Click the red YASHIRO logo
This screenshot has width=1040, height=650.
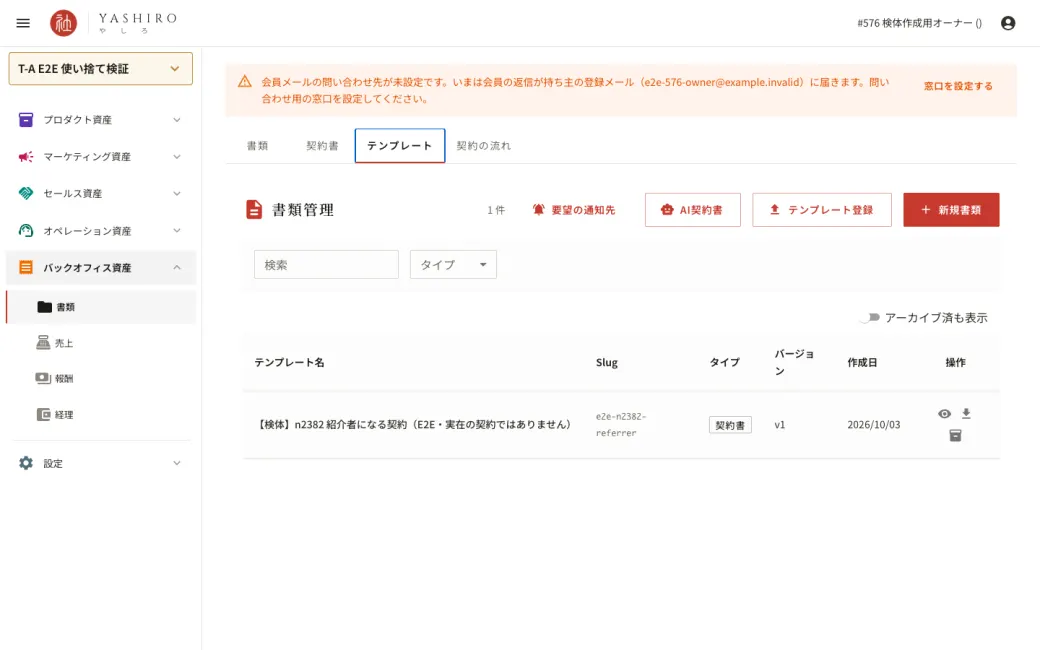click(x=64, y=23)
